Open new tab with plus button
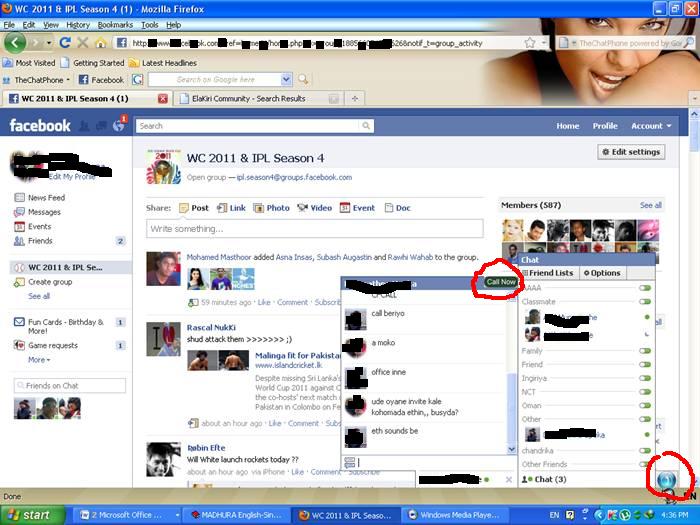 (355, 99)
